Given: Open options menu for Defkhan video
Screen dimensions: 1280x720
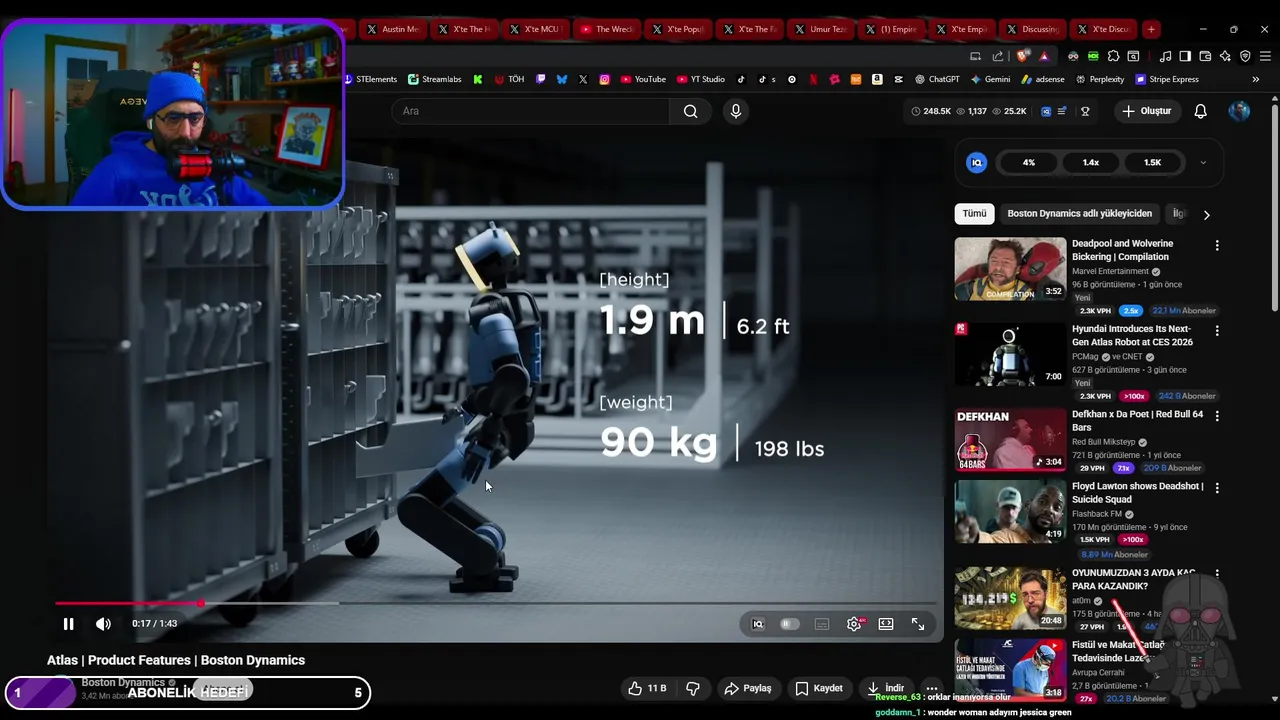Looking at the screenshot, I should [x=1217, y=416].
